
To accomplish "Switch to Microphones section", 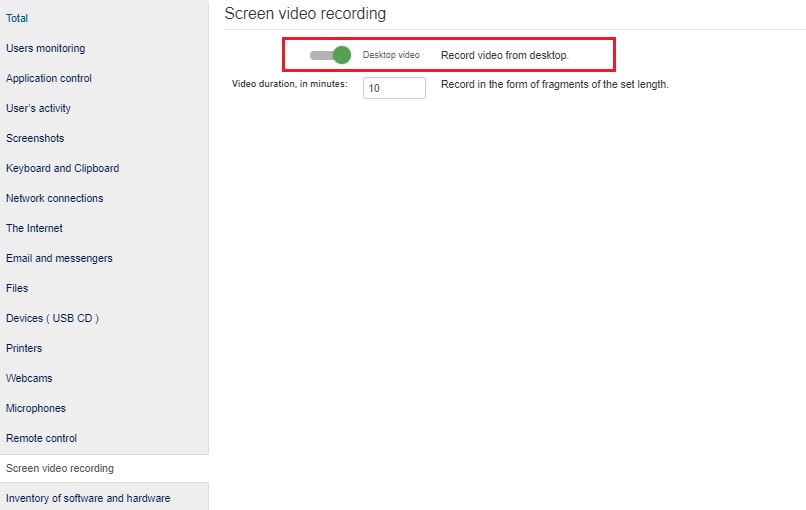I will (x=36, y=408).
